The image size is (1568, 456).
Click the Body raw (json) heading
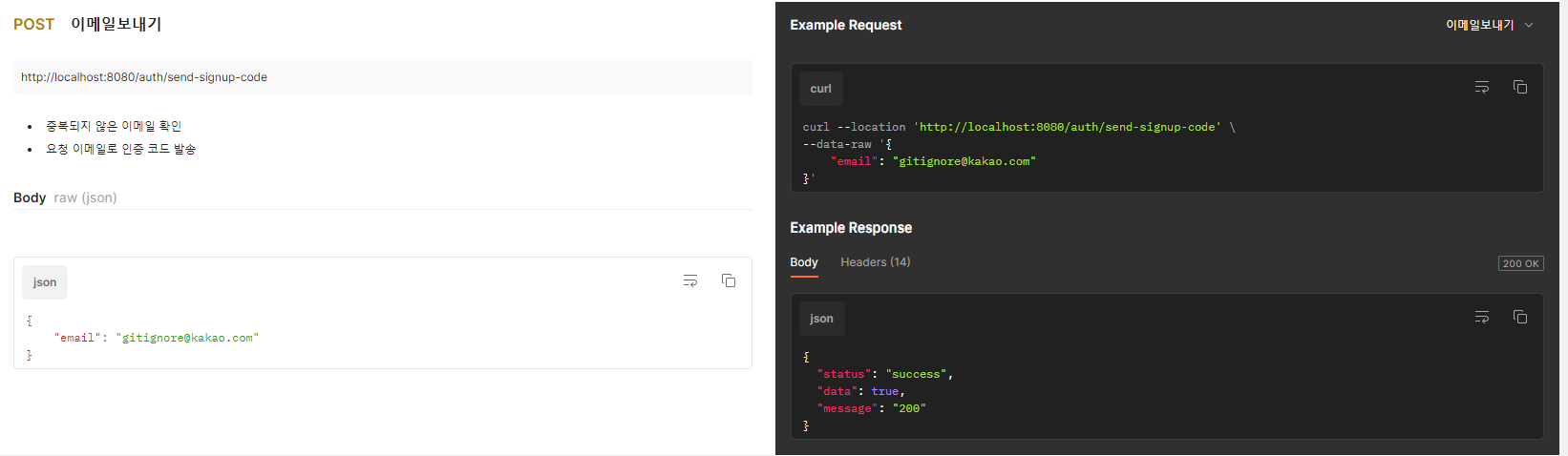coord(65,197)
